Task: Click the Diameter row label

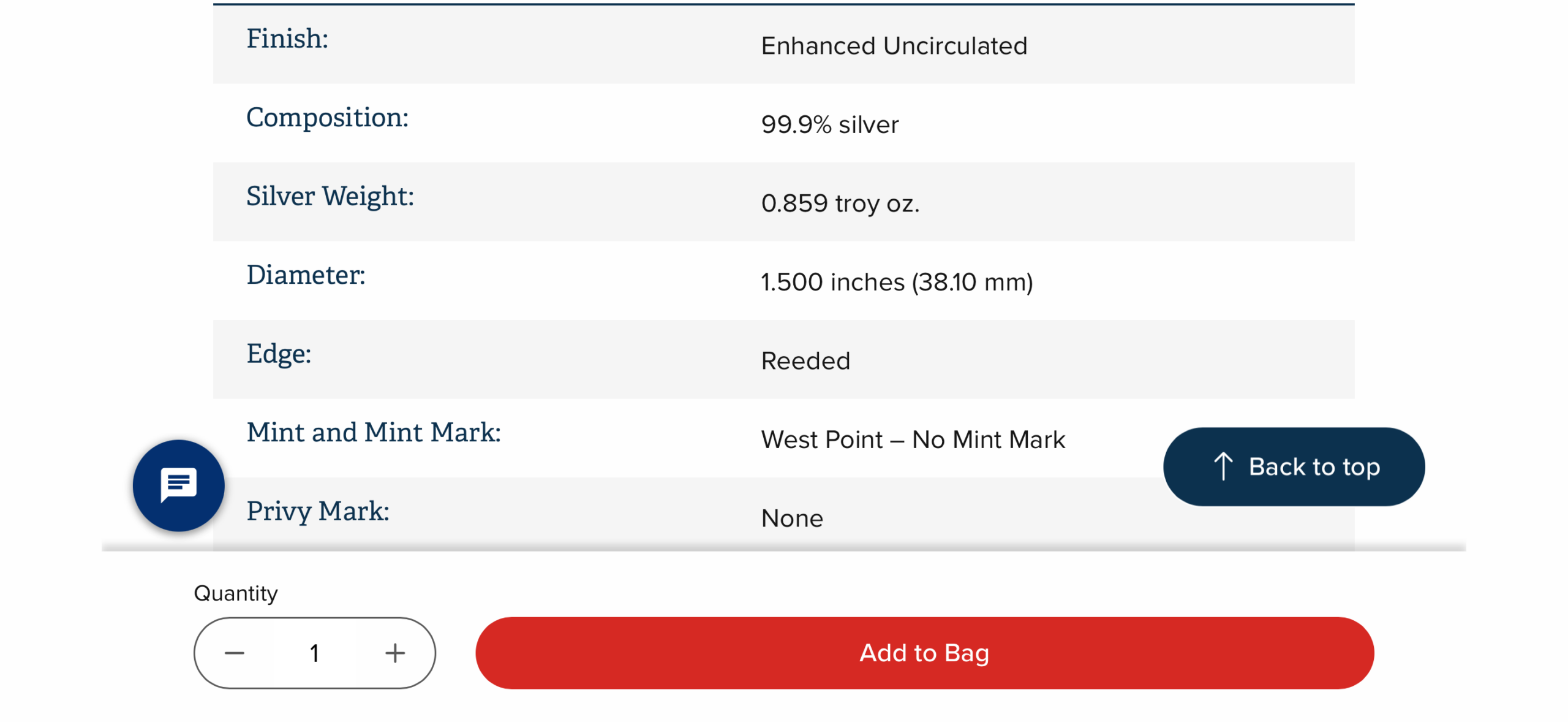Action: [x=306, y=275]
